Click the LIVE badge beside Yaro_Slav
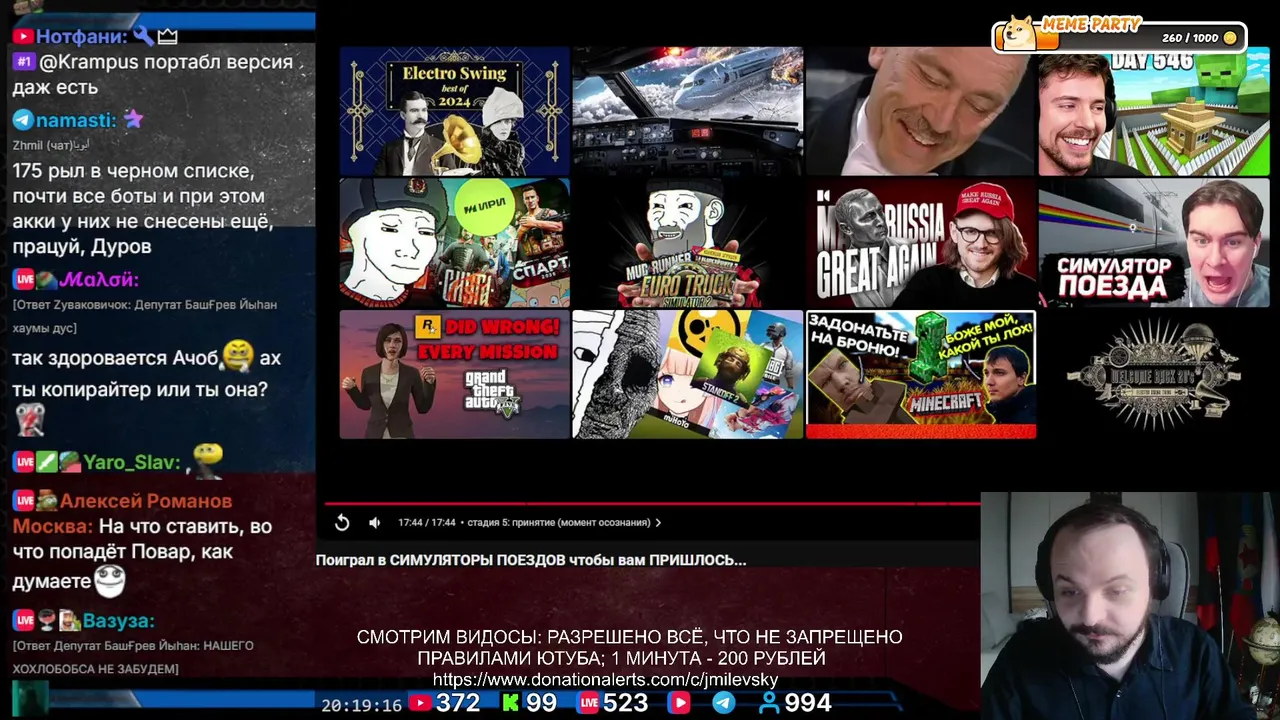The image size is (1280, 720). (x=23, y=462)
